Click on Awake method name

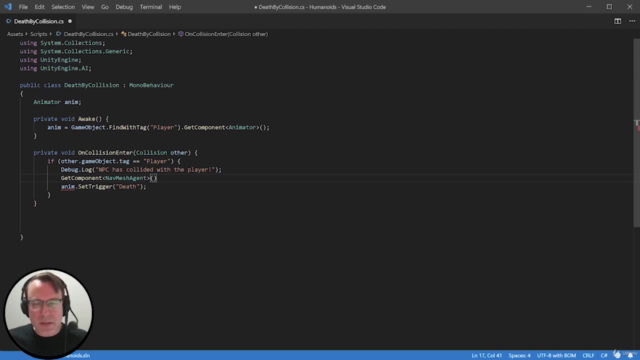(x=87, y=119)
